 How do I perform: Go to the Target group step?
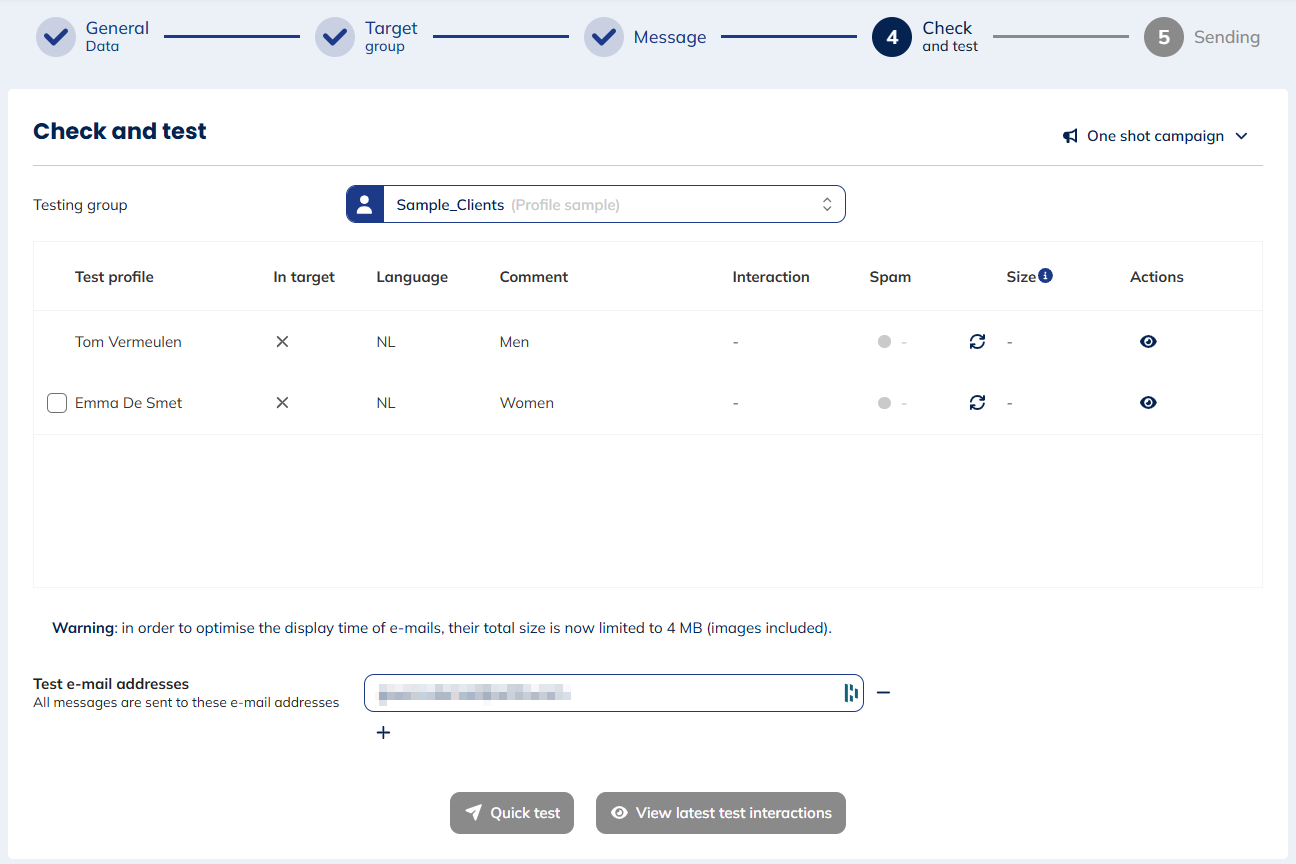pos(336,38)
